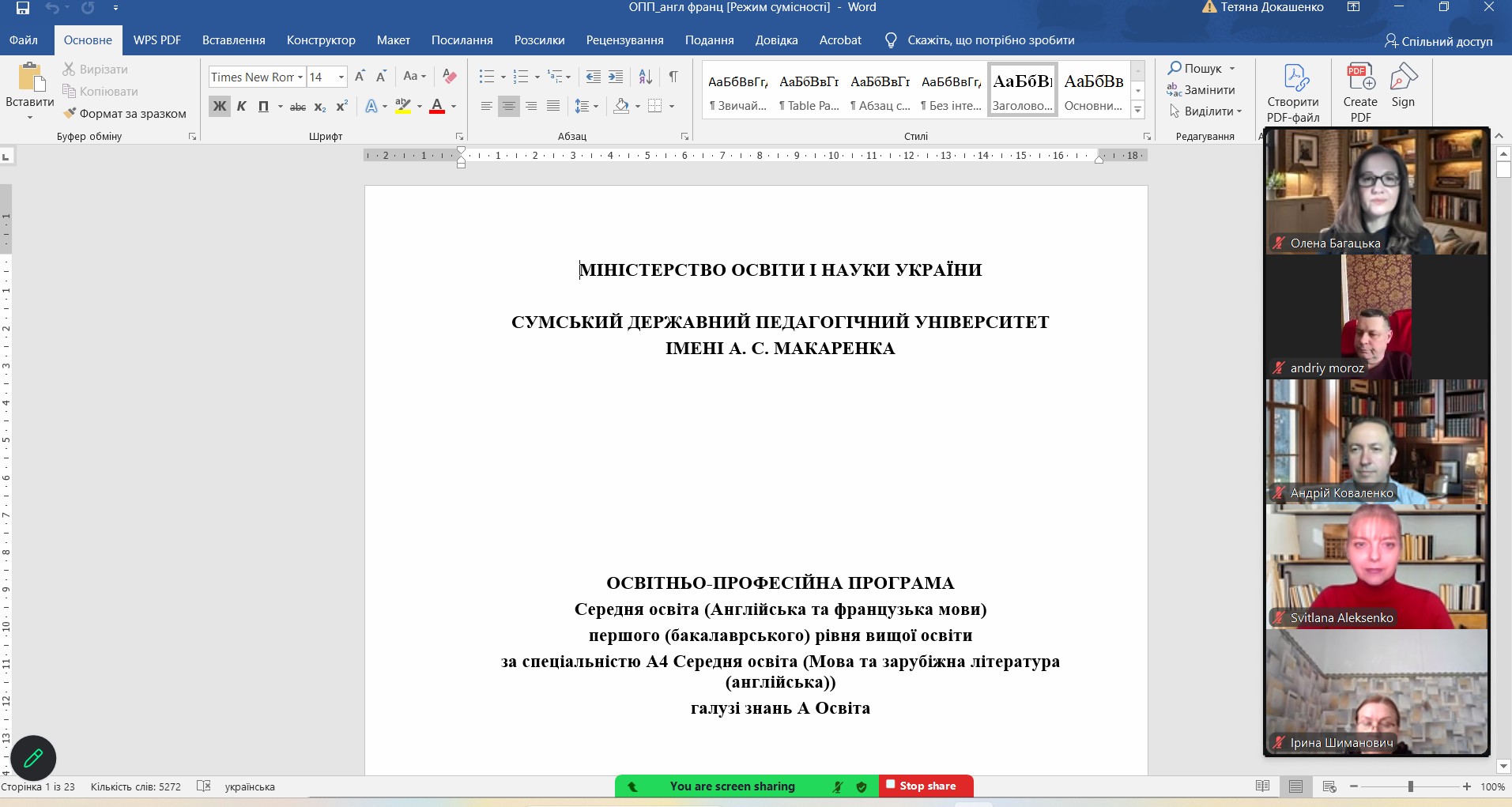Open the Рецензування ribbon tab
This screenshot has height=807, width=1512.
(624, 40)
